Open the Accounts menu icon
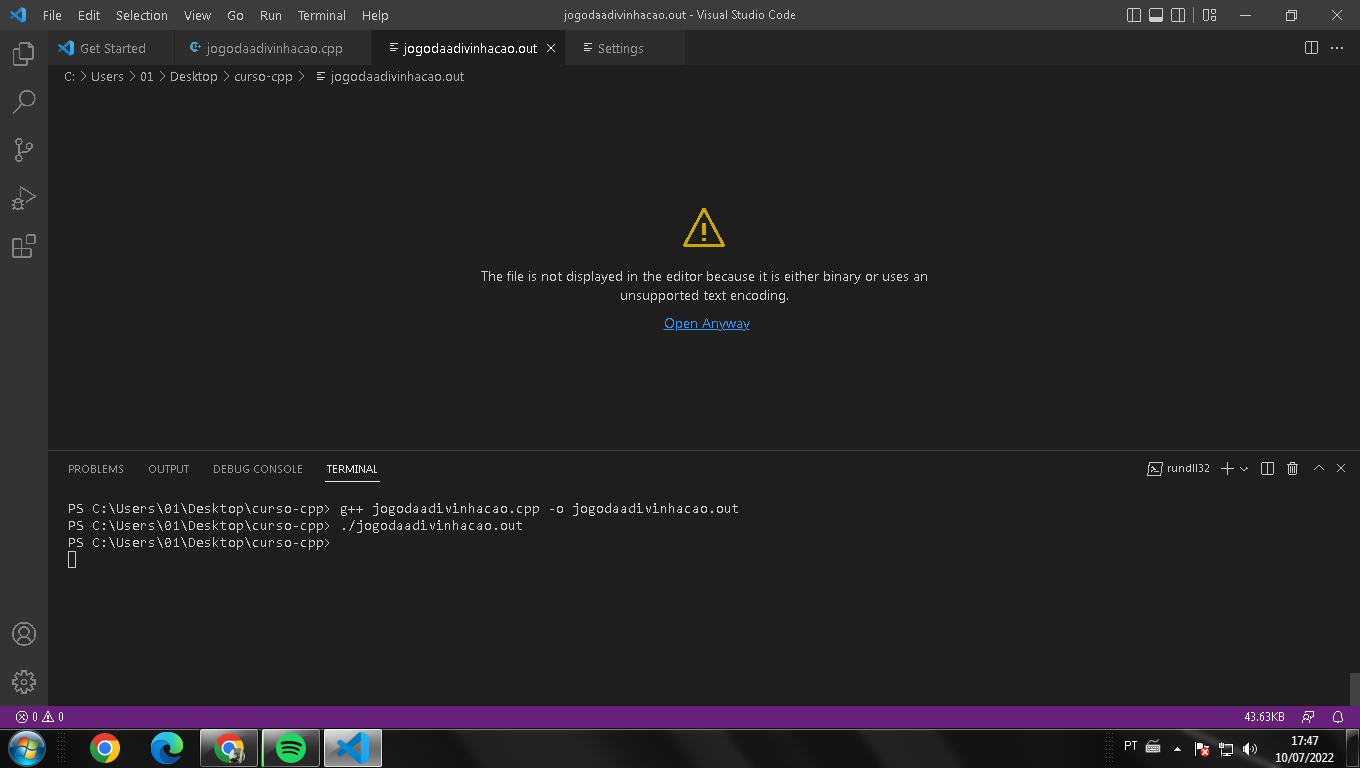Image resolution: width=1360 pixels, height=768 pixels. pyautogui.click(x=24, y=634)
